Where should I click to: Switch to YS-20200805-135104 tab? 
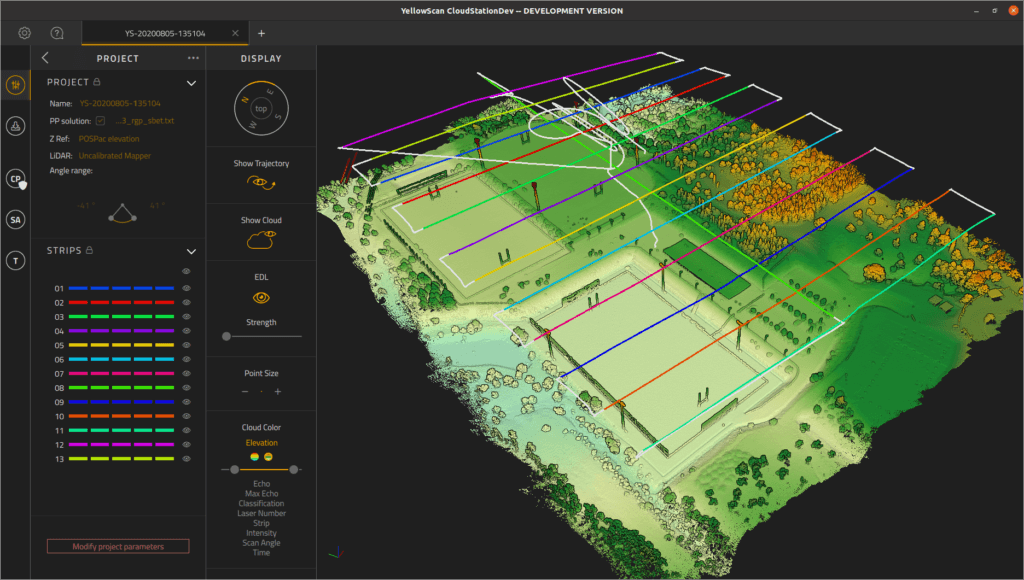[x=165, y=33]
